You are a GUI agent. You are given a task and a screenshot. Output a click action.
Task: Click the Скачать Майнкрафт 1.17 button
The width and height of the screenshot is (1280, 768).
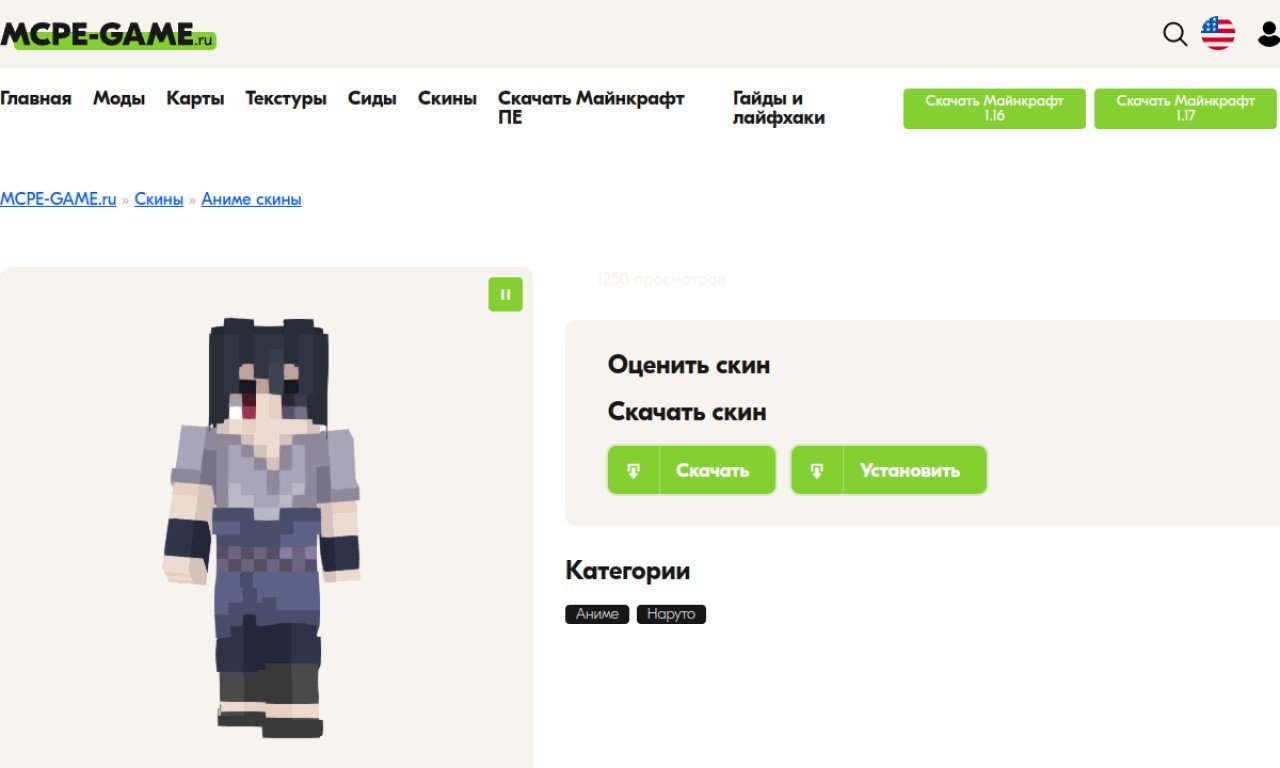pyautogui.click(x=1185, y=108)
